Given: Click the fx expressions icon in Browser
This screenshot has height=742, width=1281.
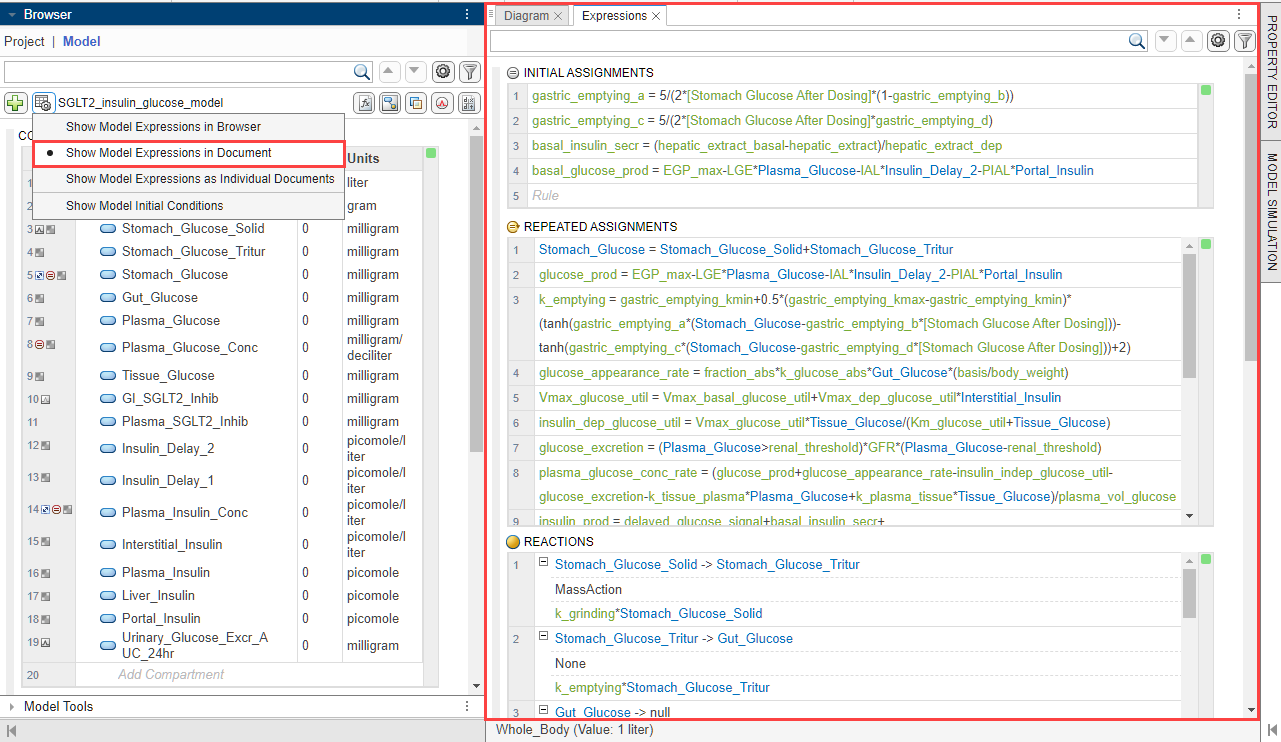Looking at the screenshot, I should pyautogui.click(x=365, y=102).
